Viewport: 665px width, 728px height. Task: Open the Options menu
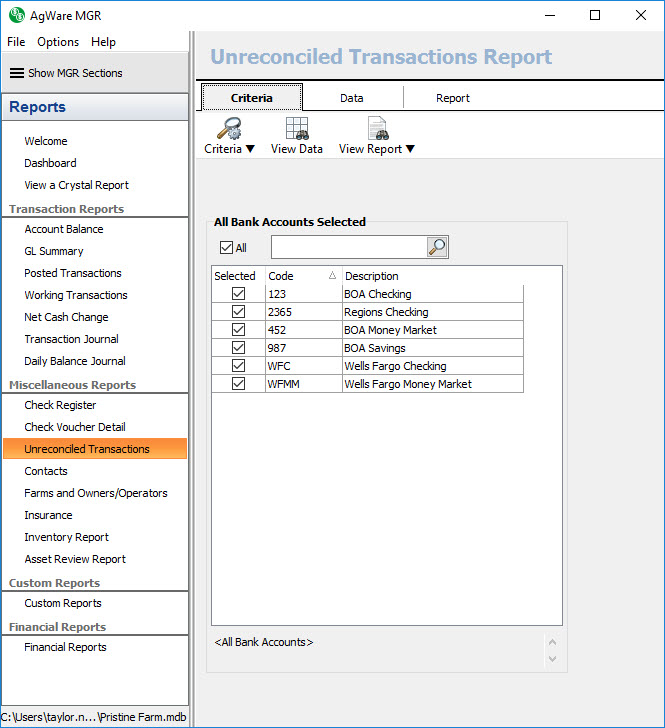click(58, 42)
